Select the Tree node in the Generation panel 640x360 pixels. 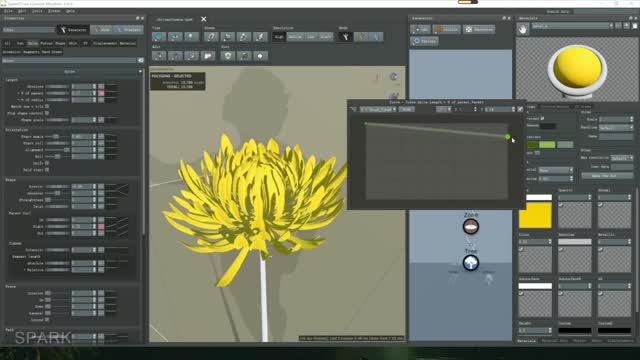tap(471, 263)
